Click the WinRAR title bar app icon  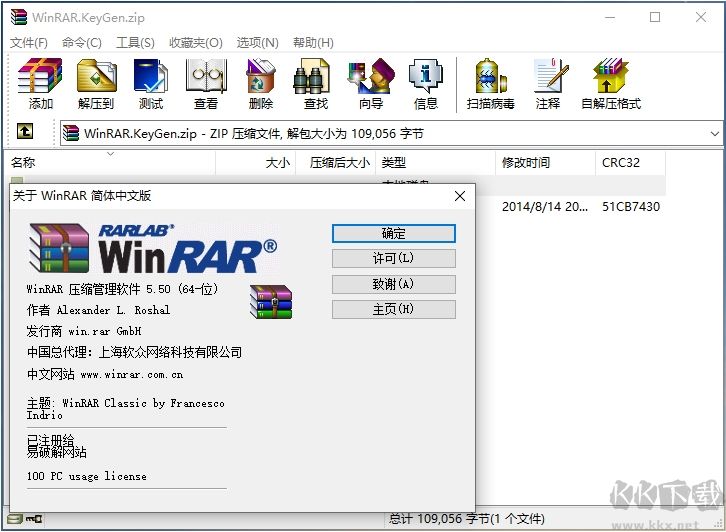pos(19,17)
